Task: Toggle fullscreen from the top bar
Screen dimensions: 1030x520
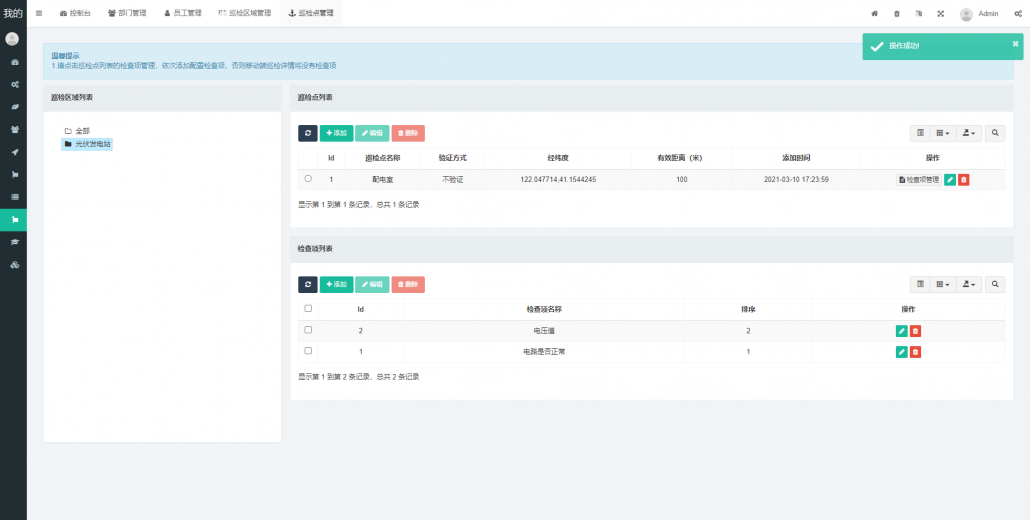Action: click(x=940, y=14)
